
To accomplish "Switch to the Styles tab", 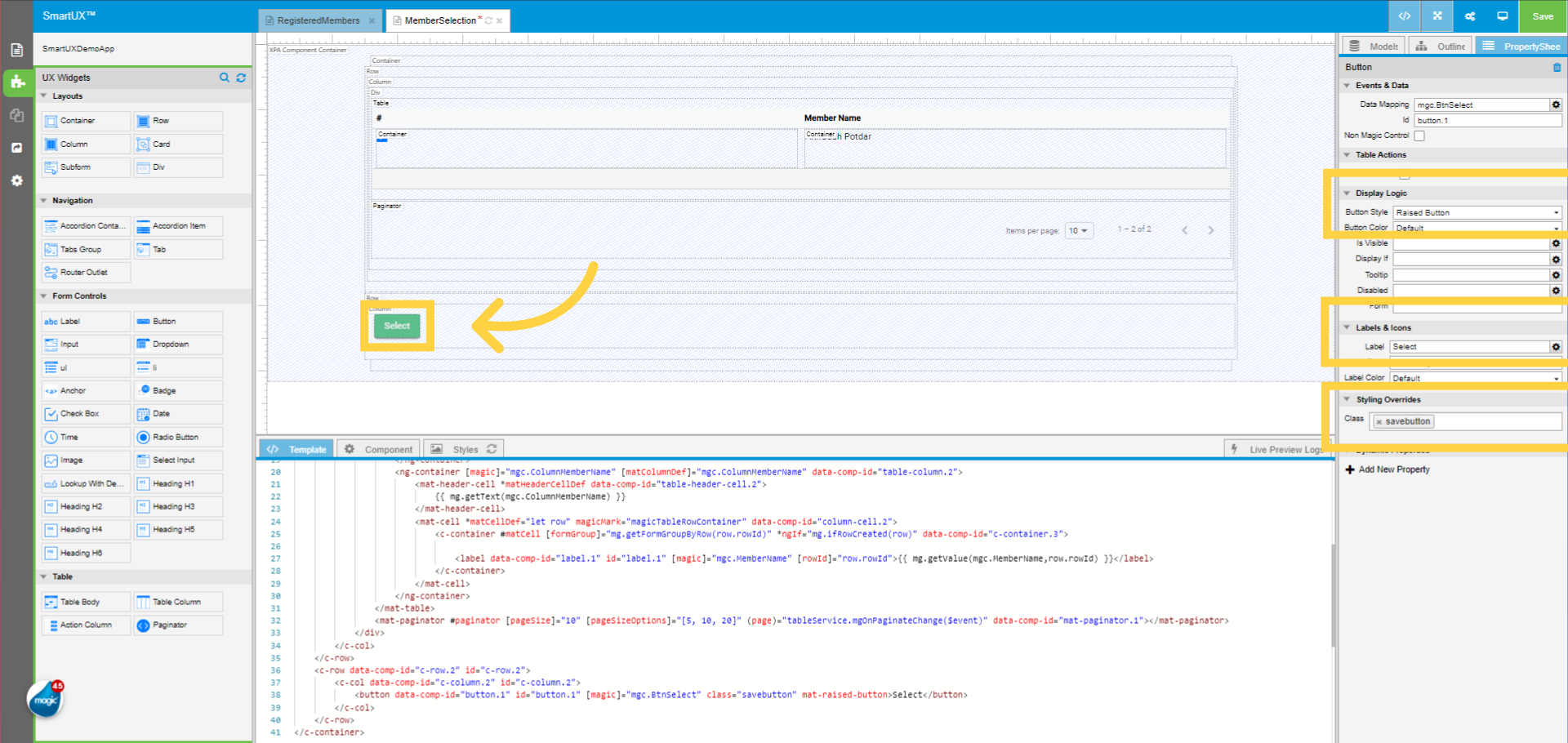I will (465, 449).
